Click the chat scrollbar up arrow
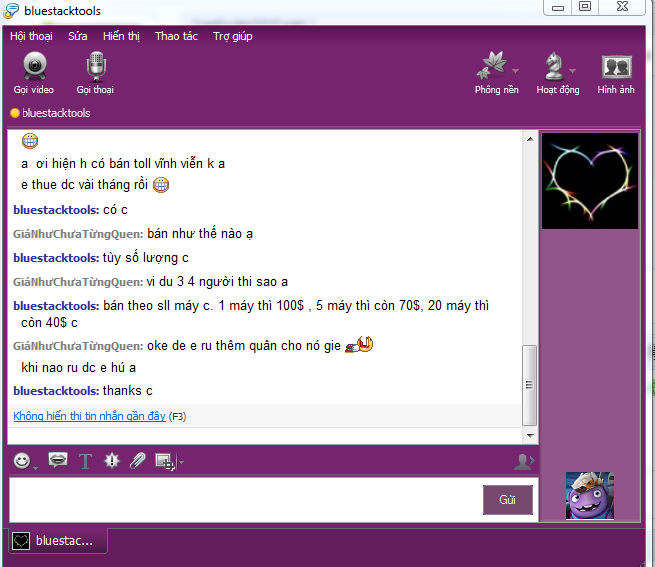Screen dimensions: 655x567 point(530,139)
